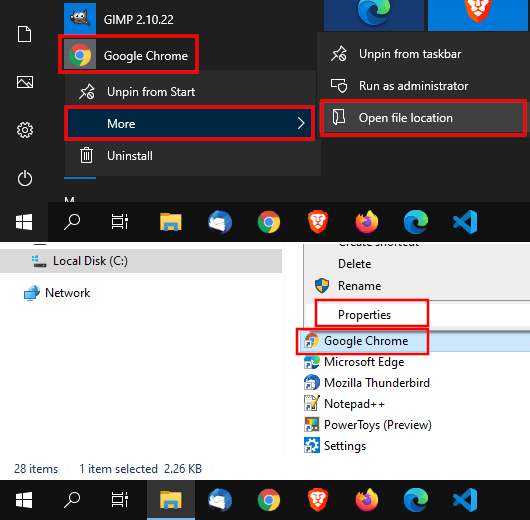Launch Firefox from upper taskbar
530x520 pixels.
(367, 222)
